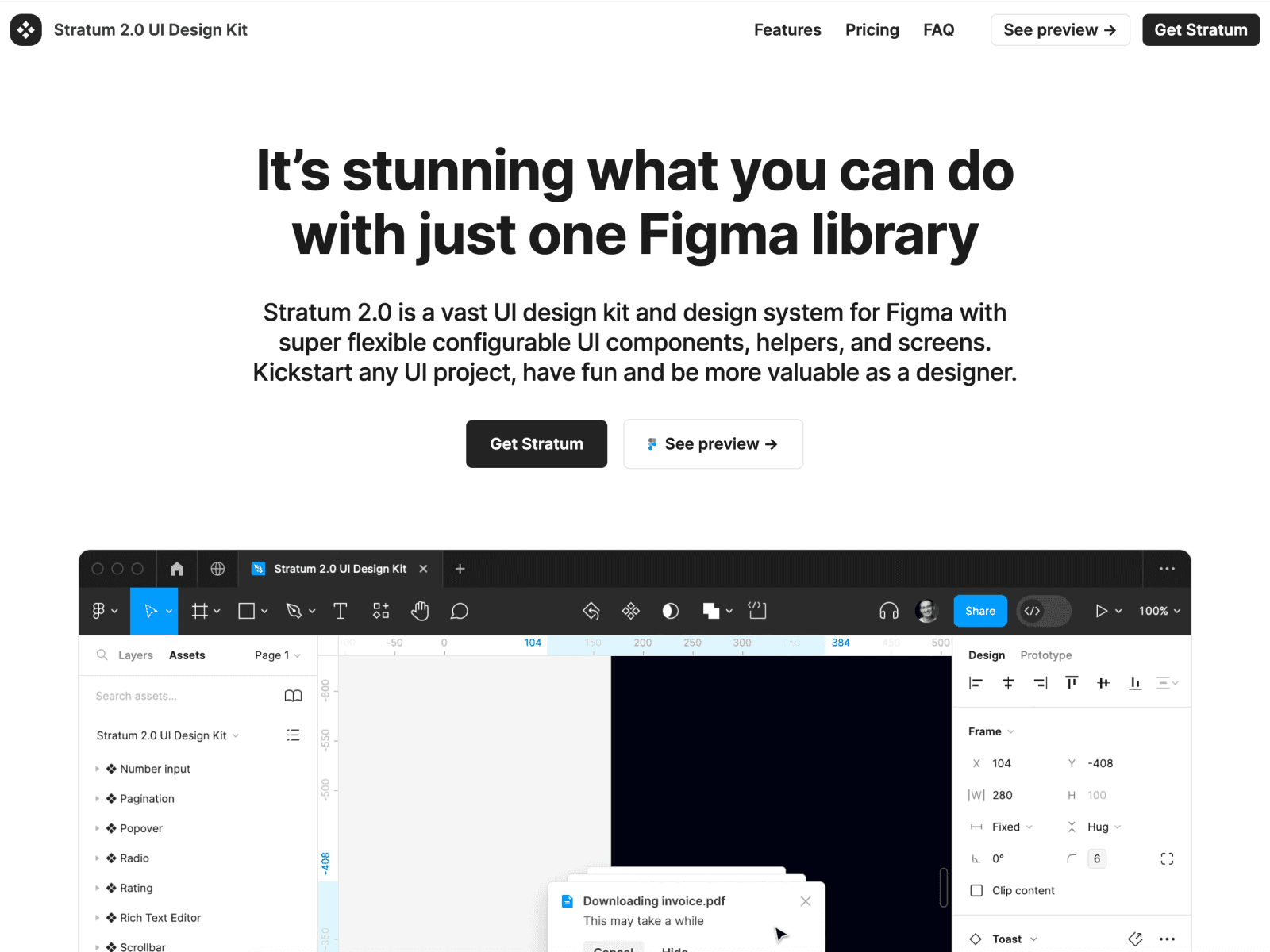
Task: Select the Text tool
Action: click(x=341, y=611)
